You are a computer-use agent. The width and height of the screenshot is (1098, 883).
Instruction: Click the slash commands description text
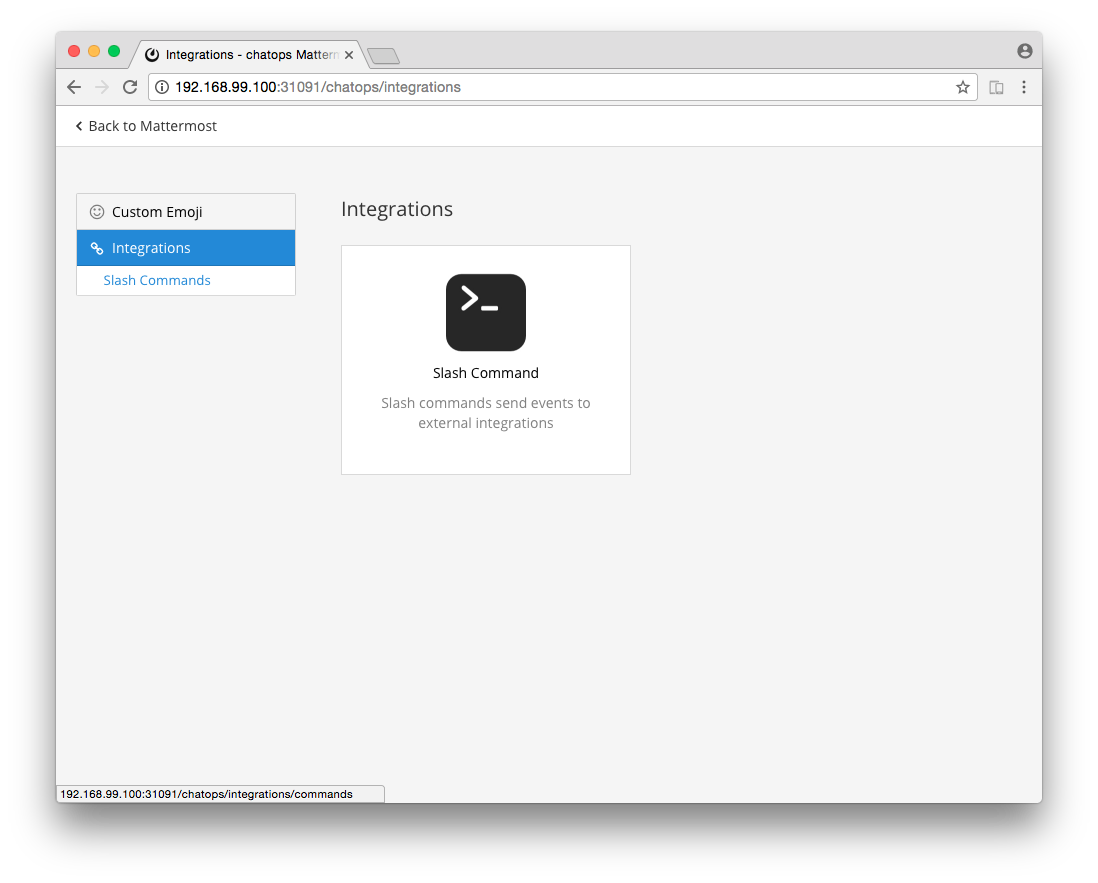[485, 413]
